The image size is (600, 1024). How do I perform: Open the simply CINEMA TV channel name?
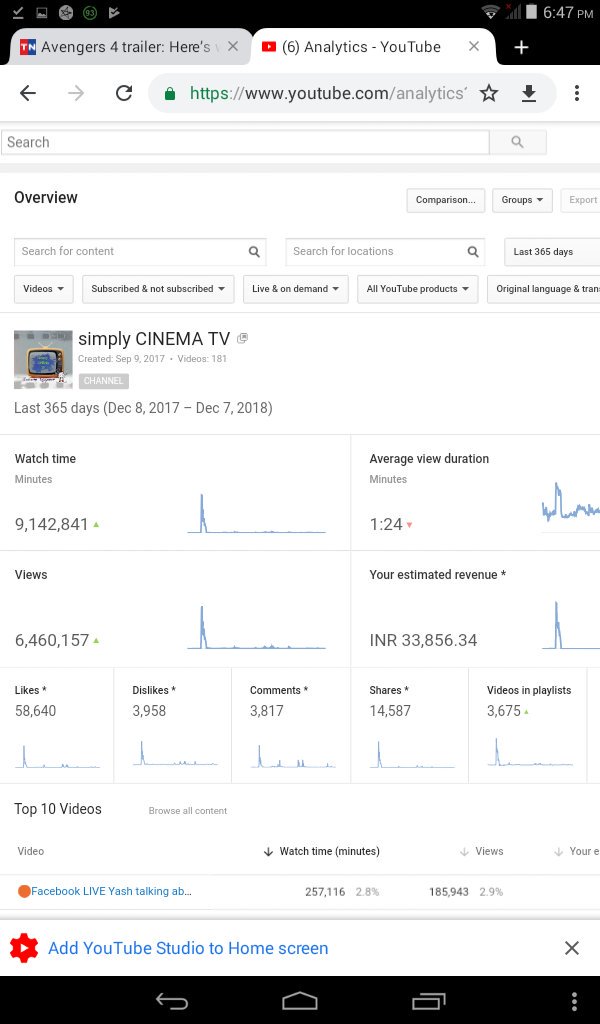[154, 339]
